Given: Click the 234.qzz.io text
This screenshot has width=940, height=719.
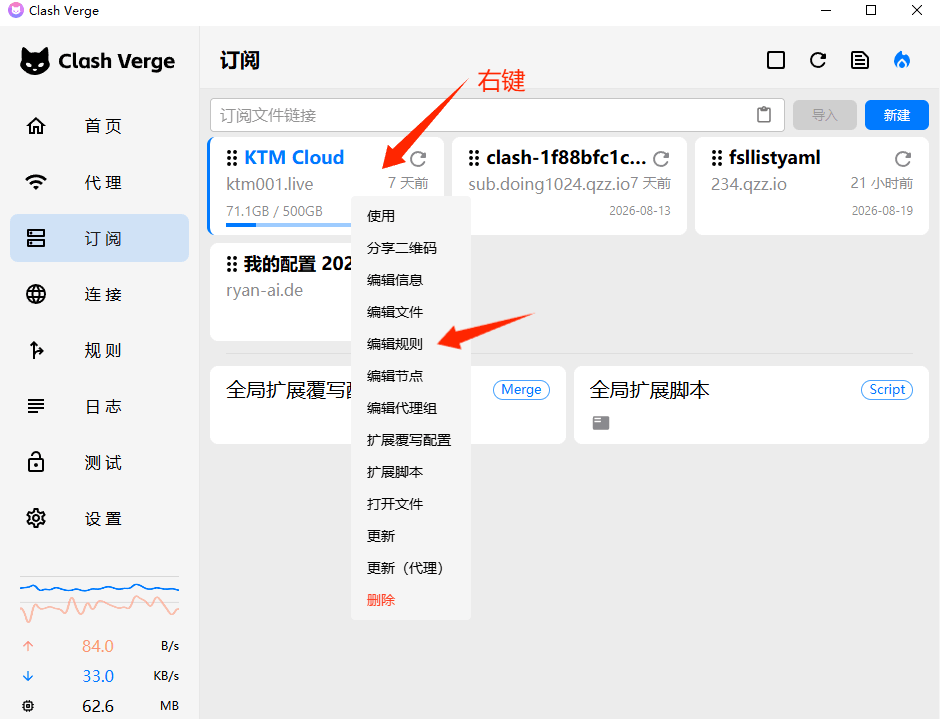Looking at the screenshot, I should (749, 184).
